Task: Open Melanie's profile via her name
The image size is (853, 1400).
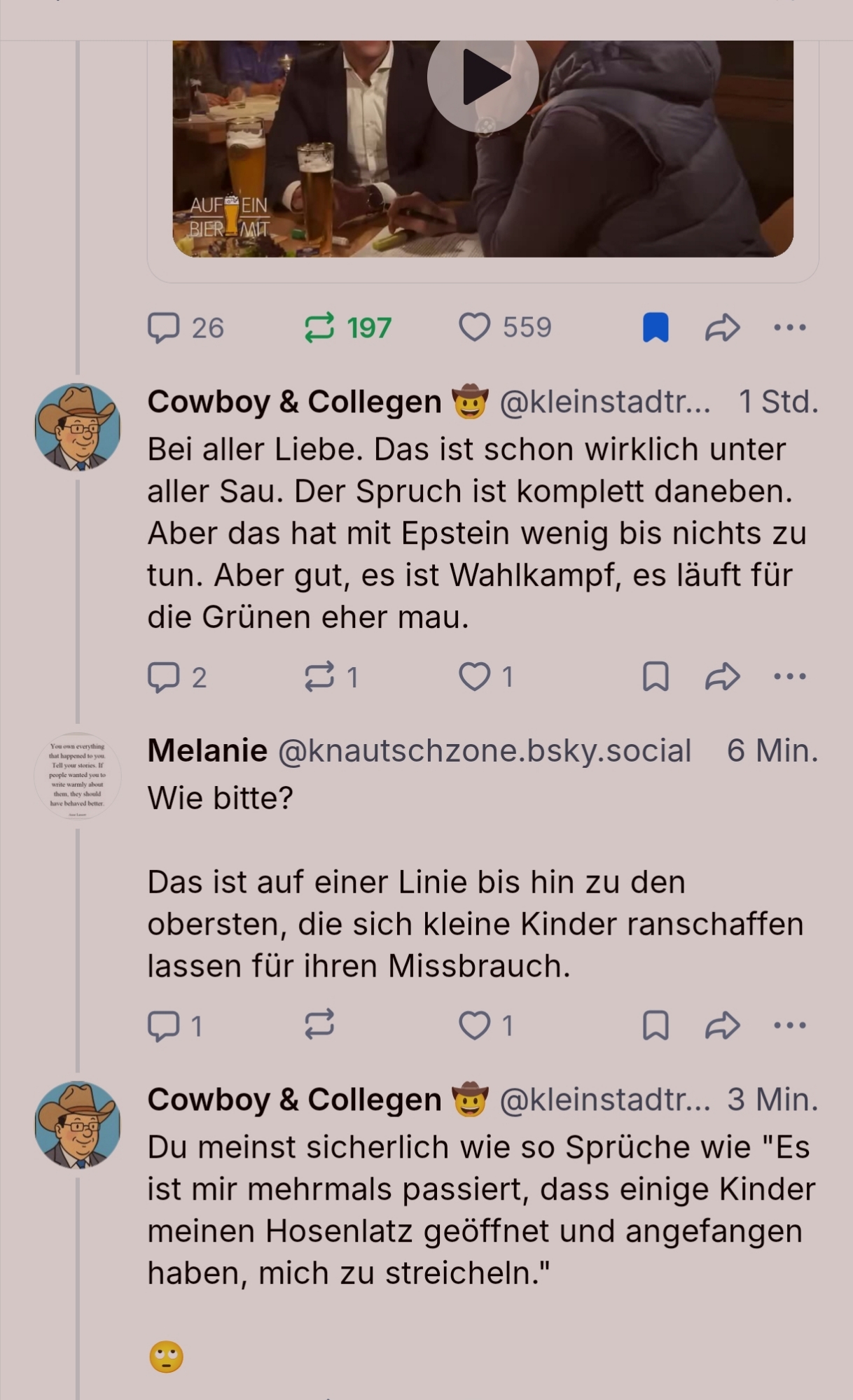Action: pyautogui.click(x=207, y=750)
